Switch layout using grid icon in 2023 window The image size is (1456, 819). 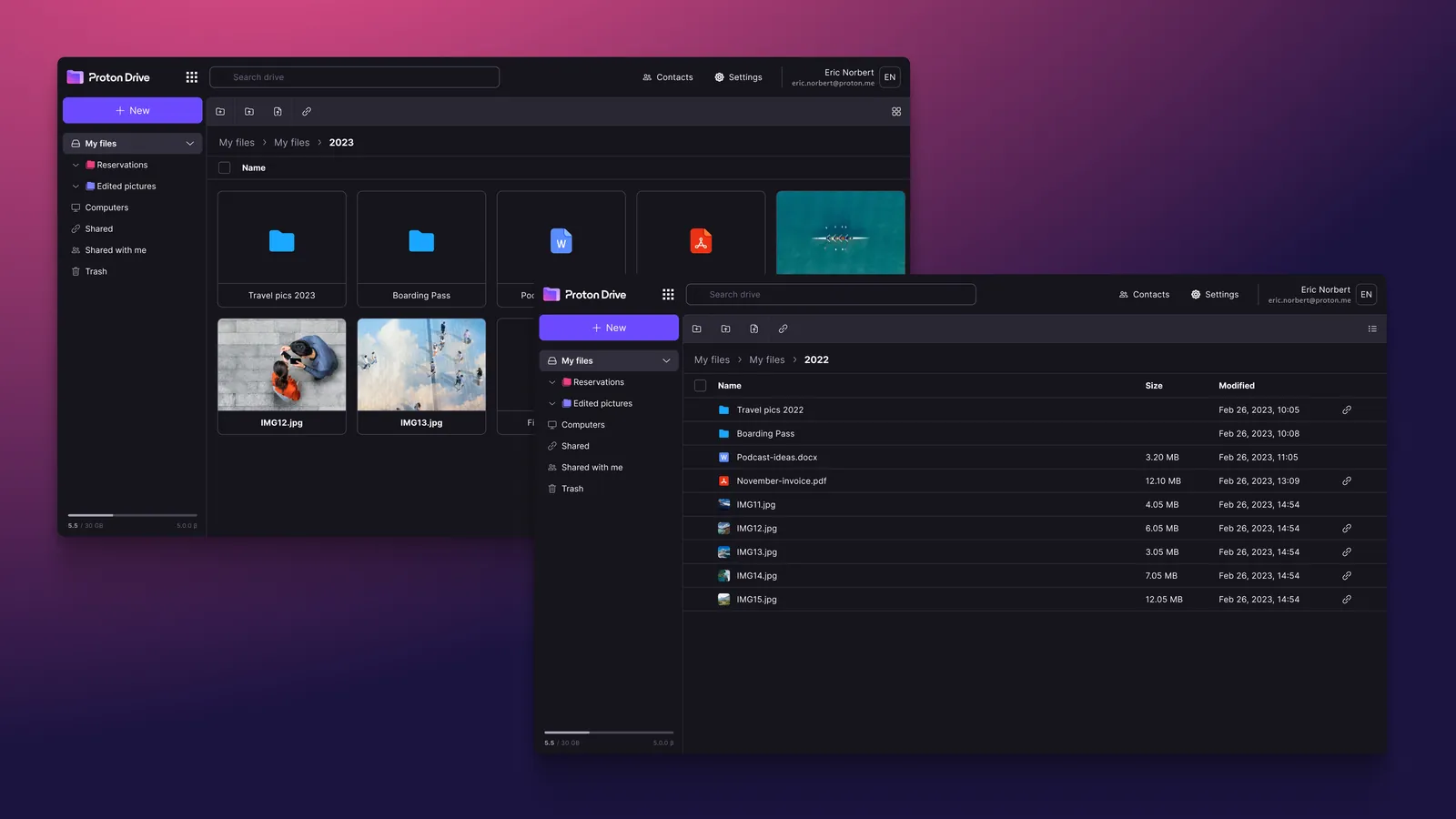(896, 112)
